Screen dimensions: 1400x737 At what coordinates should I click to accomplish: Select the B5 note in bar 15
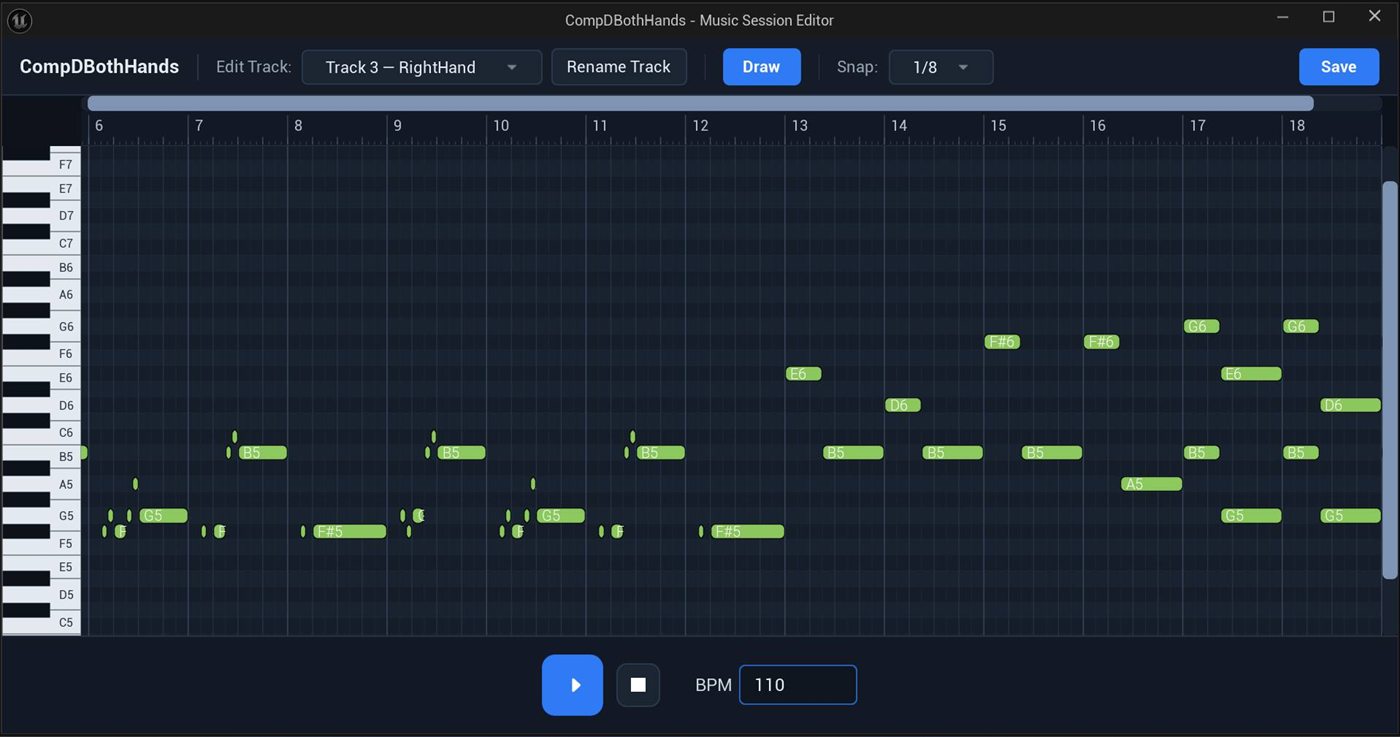pos(1052,453)
